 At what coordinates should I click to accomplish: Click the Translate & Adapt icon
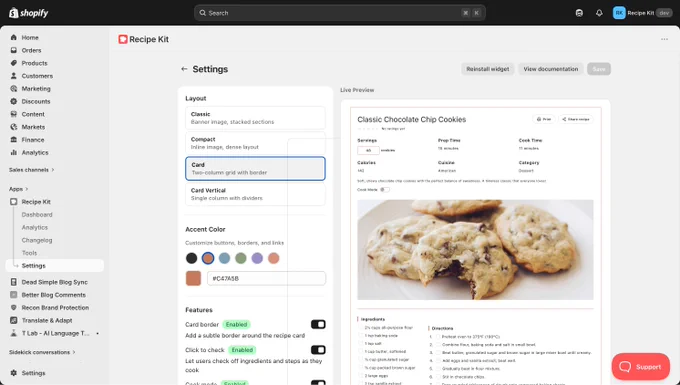pyautogui.click(x=13, y=320)
